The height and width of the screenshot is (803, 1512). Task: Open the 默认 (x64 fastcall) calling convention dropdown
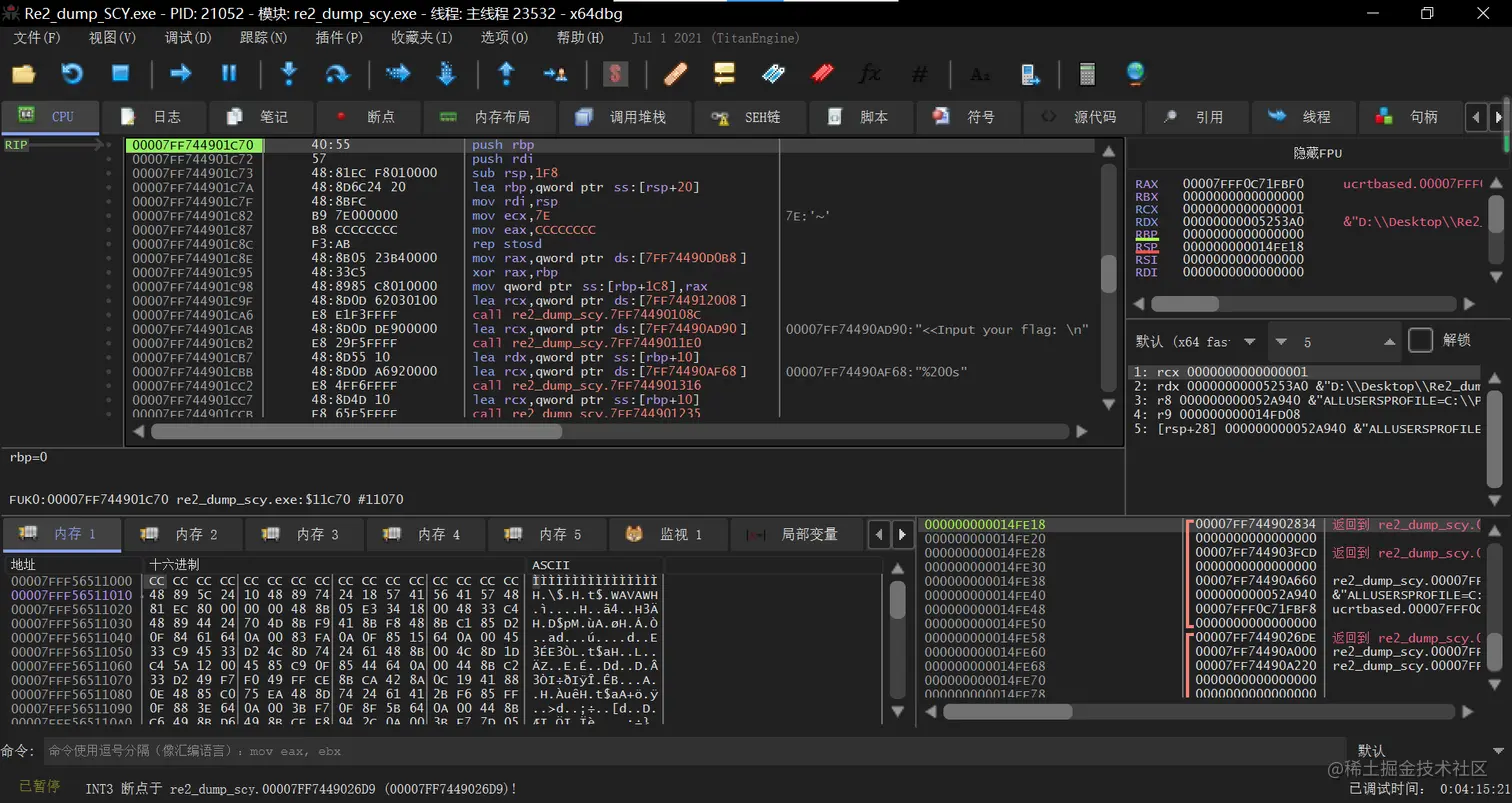point(1194,342)
